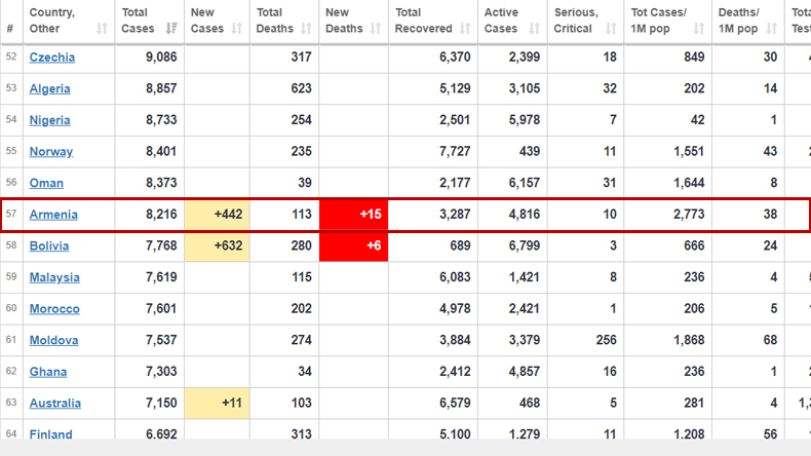Open the Malaysia country link
811x456 pixels.
click(x=54, y=278)
